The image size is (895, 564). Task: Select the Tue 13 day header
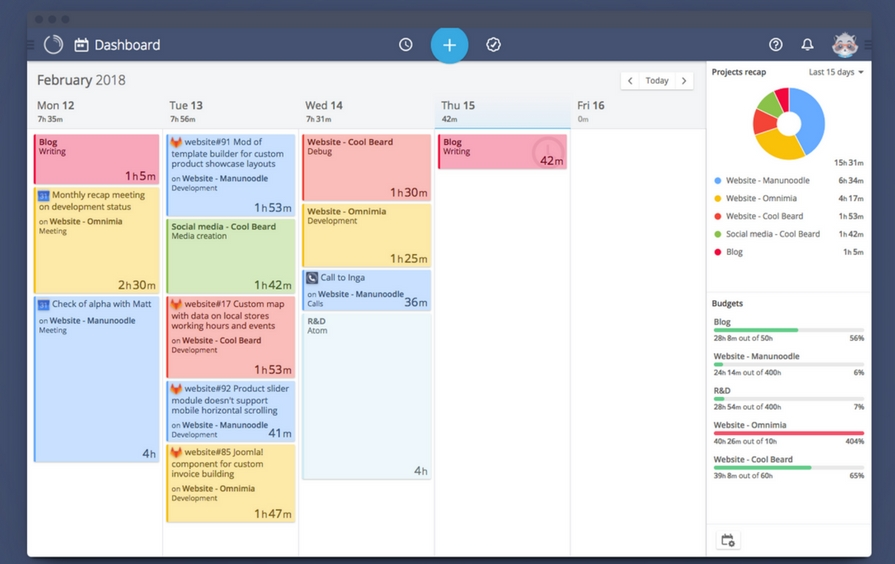point(186,106)
